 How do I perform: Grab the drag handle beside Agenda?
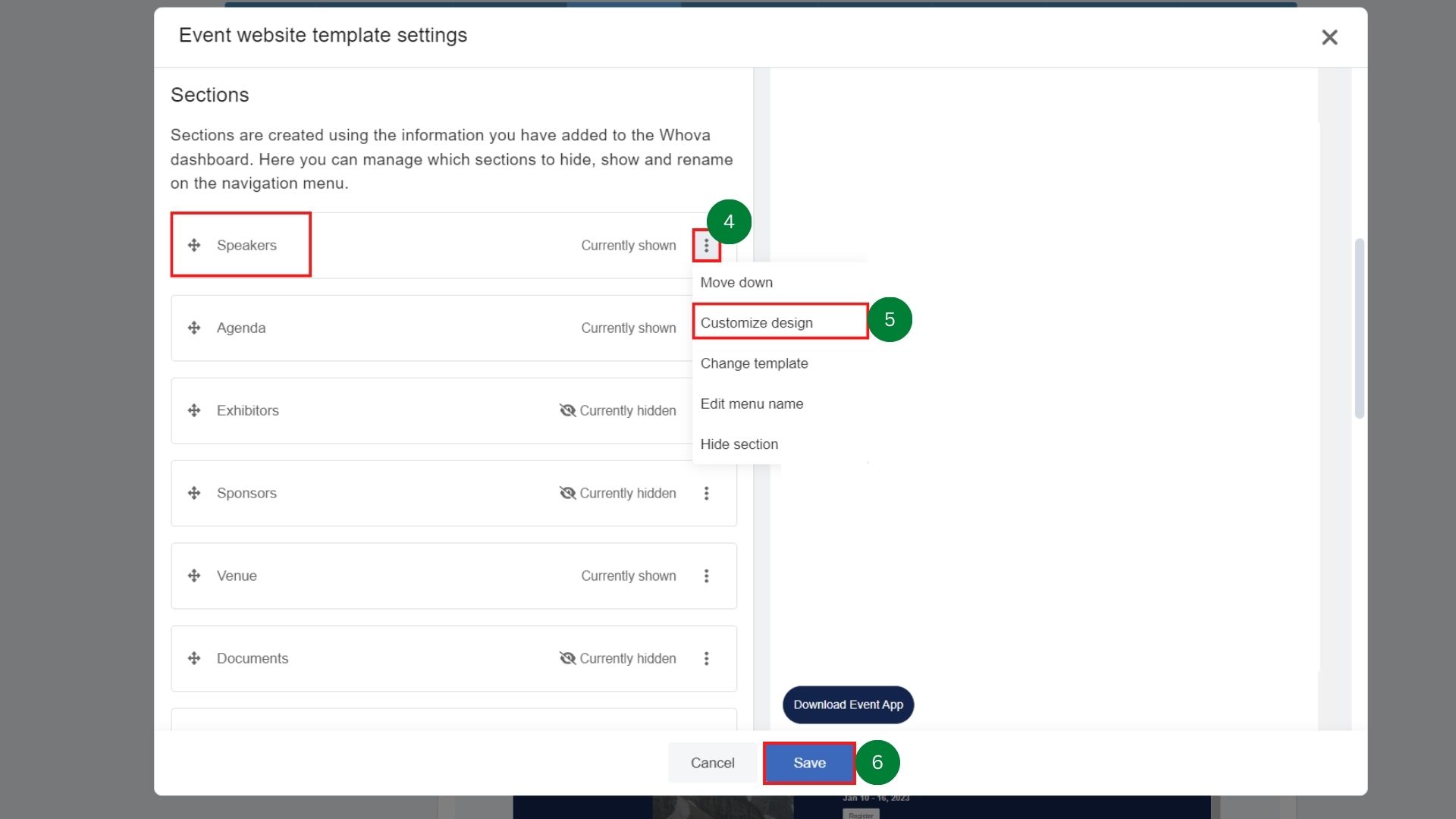195,328
